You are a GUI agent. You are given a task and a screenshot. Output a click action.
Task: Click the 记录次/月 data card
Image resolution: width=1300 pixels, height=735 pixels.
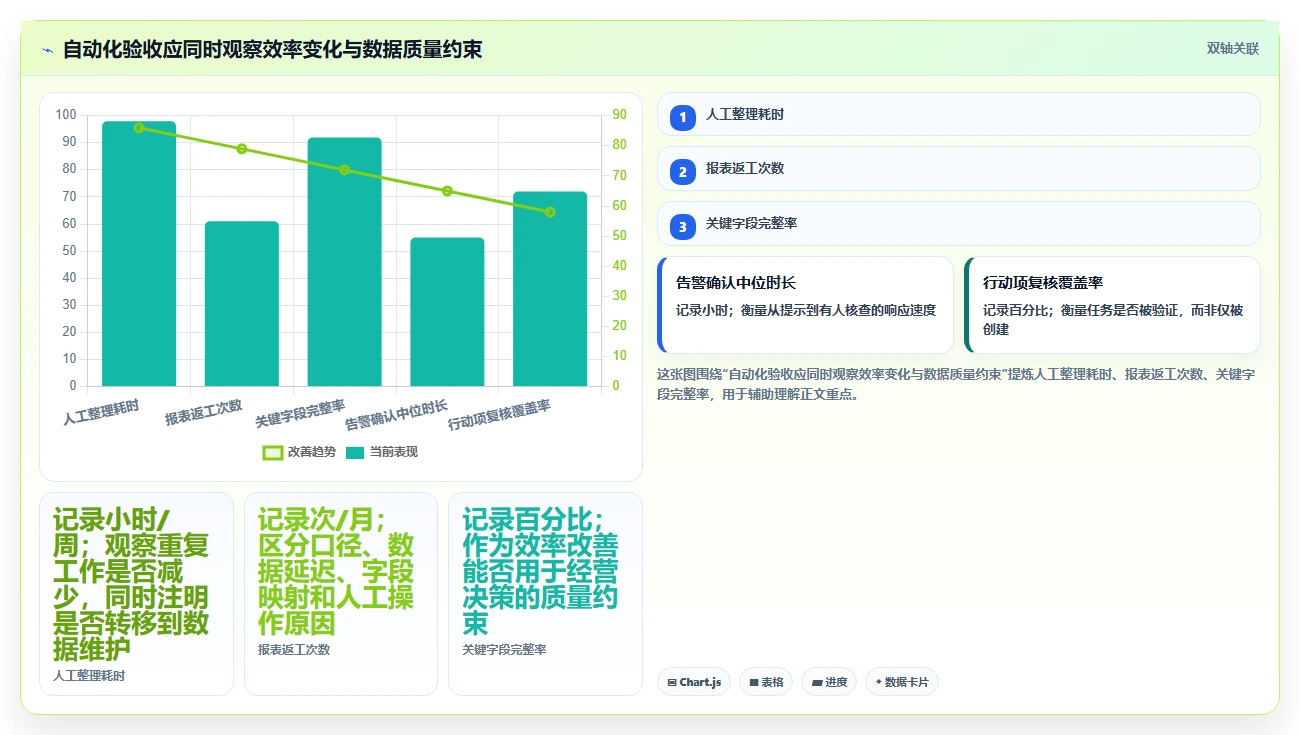(x=341, y=594)
